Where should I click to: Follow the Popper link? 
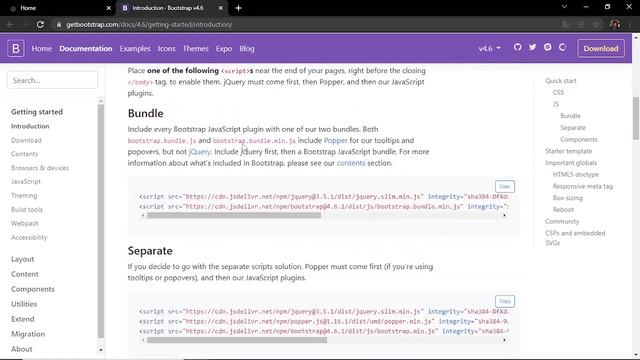336,140
